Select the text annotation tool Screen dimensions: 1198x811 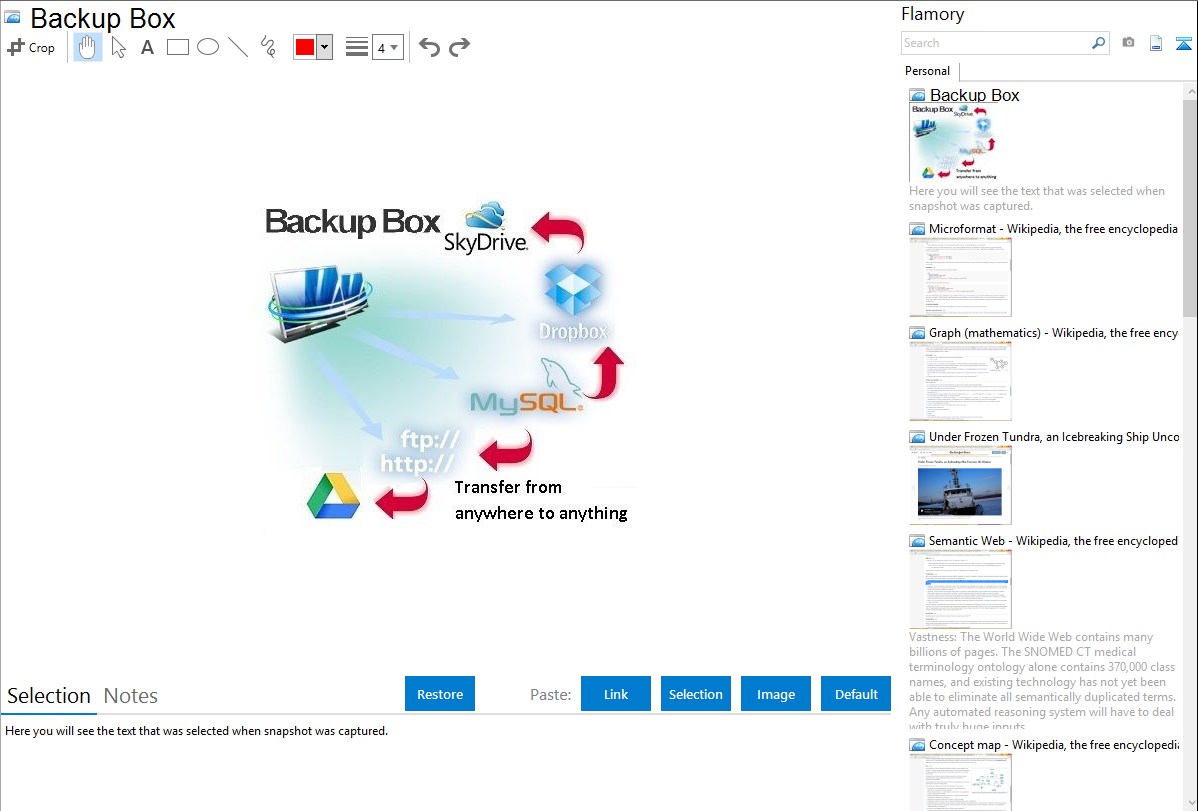(147, 47)
